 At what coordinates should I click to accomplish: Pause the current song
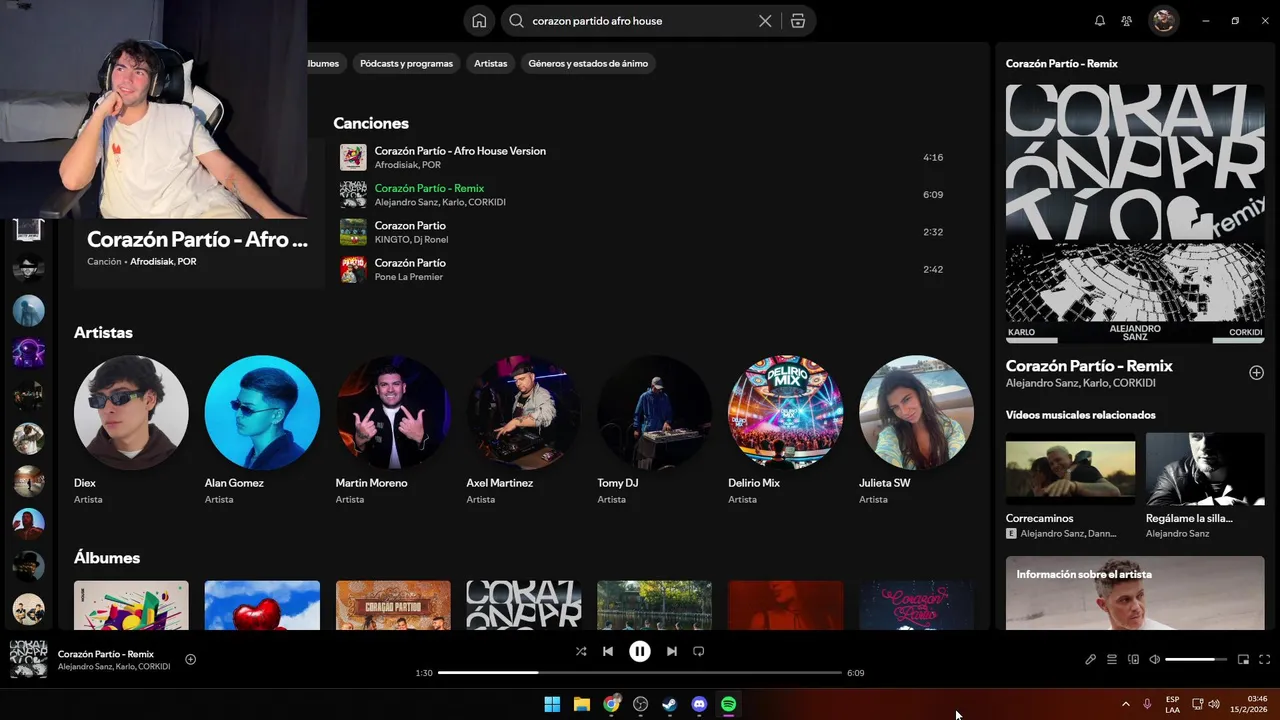point(640,651)
